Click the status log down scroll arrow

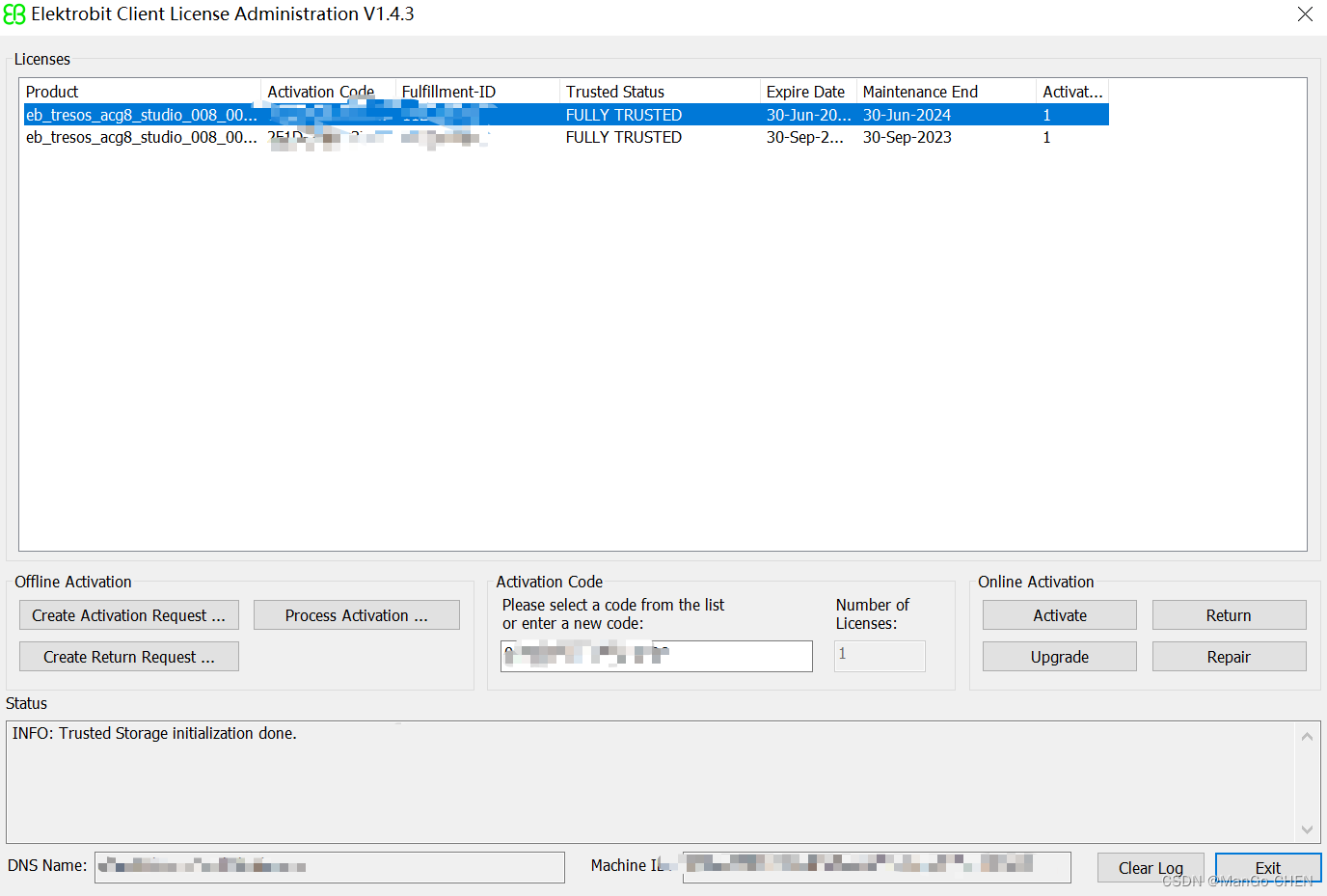(1307, 828)
